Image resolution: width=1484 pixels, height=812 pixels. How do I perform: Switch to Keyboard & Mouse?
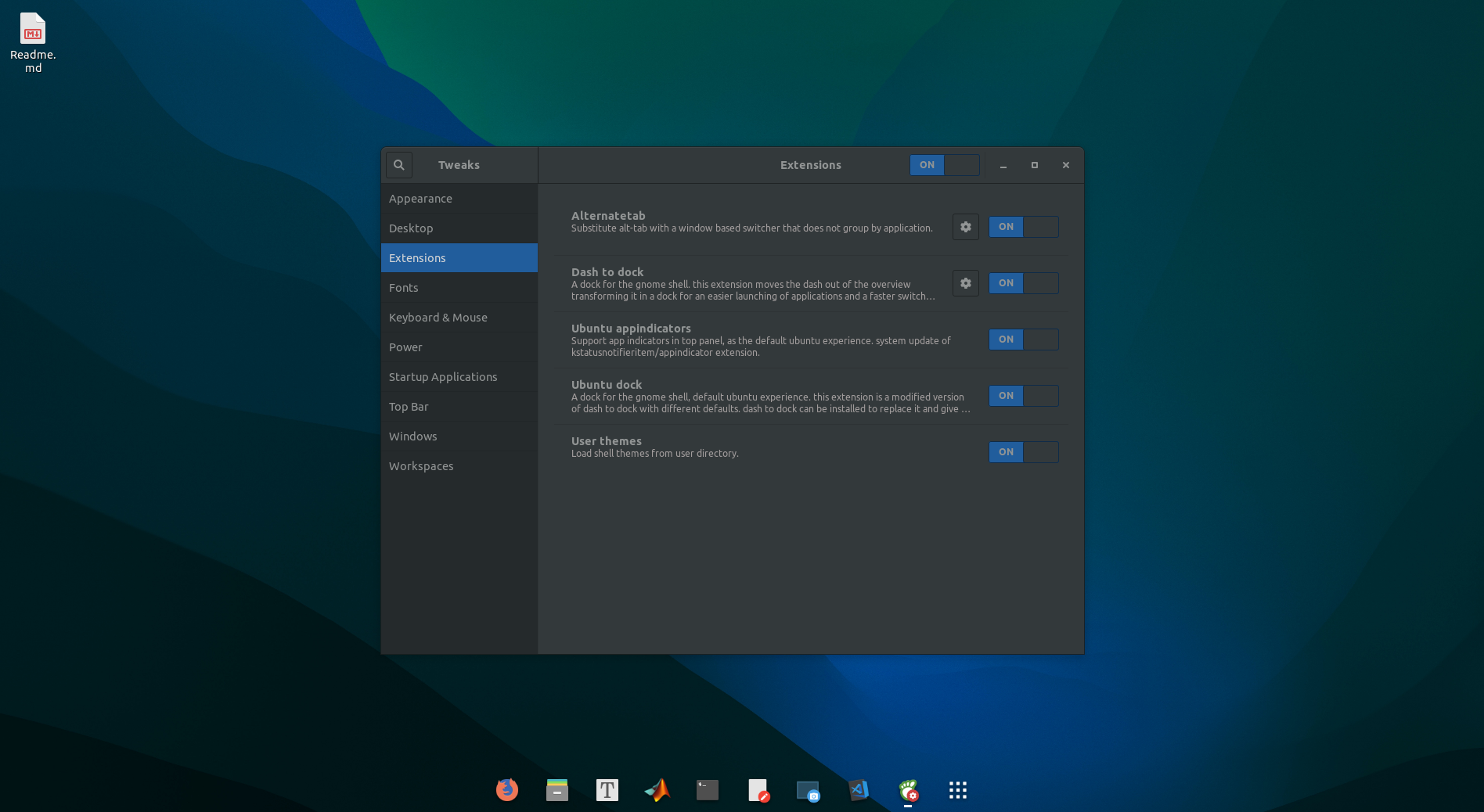(459, 318)
